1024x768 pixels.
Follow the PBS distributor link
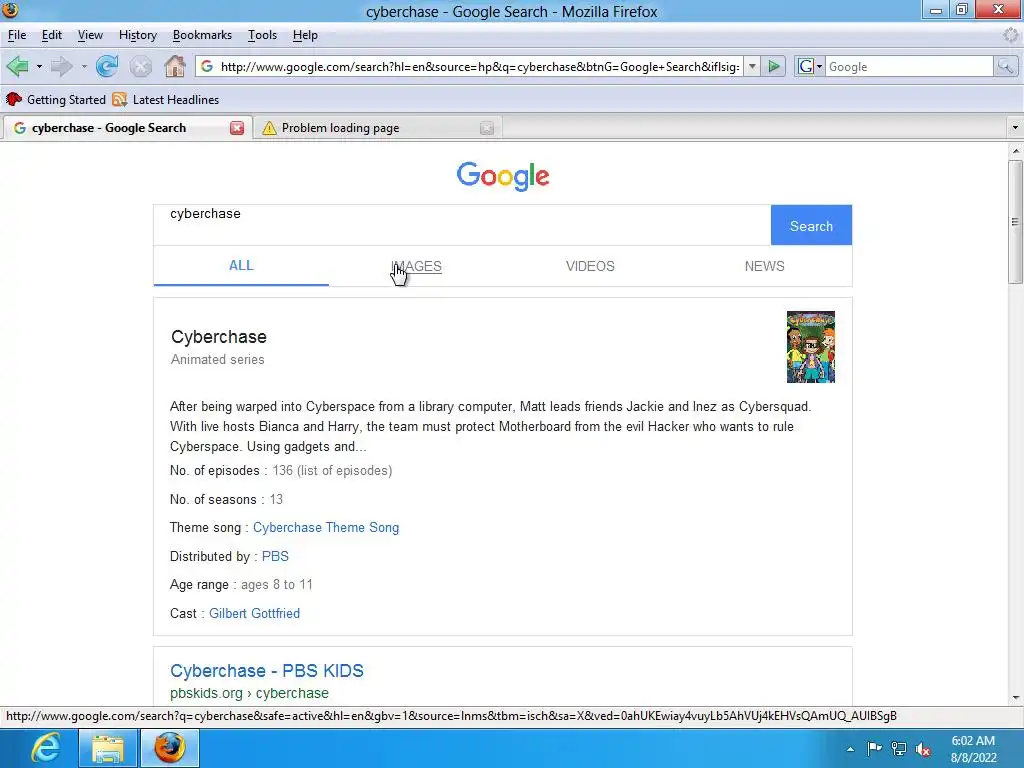[x=275, y=556]
